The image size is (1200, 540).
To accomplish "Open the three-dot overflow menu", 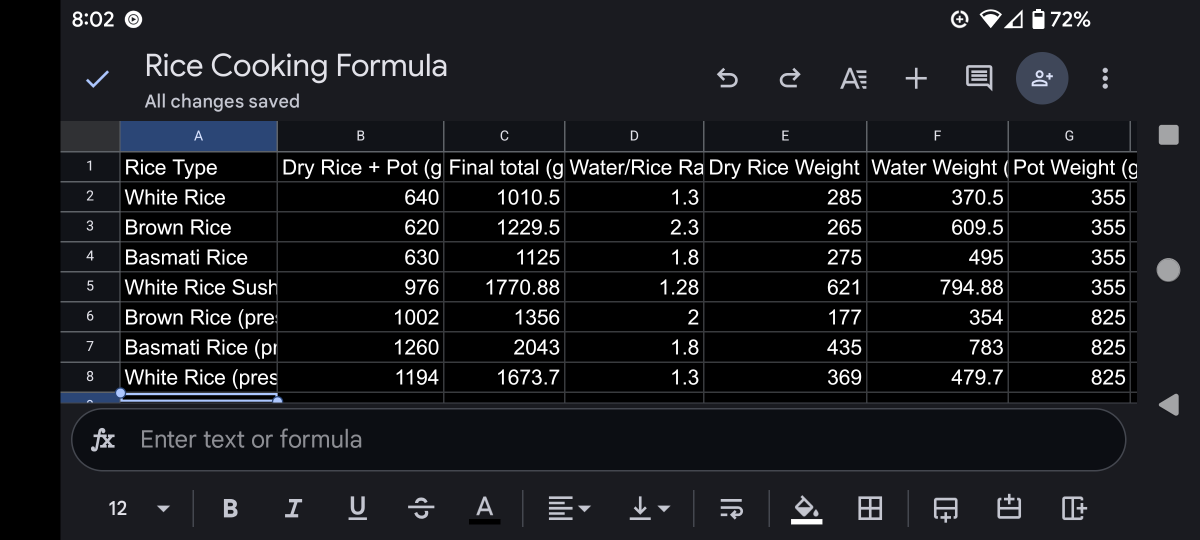I will click(1105, 78).
